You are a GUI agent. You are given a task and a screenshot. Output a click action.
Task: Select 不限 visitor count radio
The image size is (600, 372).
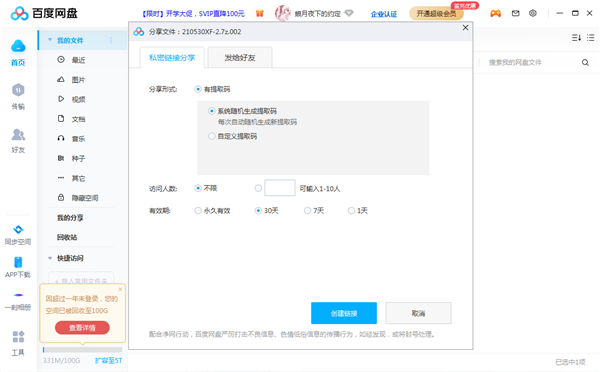click(198, 188)
